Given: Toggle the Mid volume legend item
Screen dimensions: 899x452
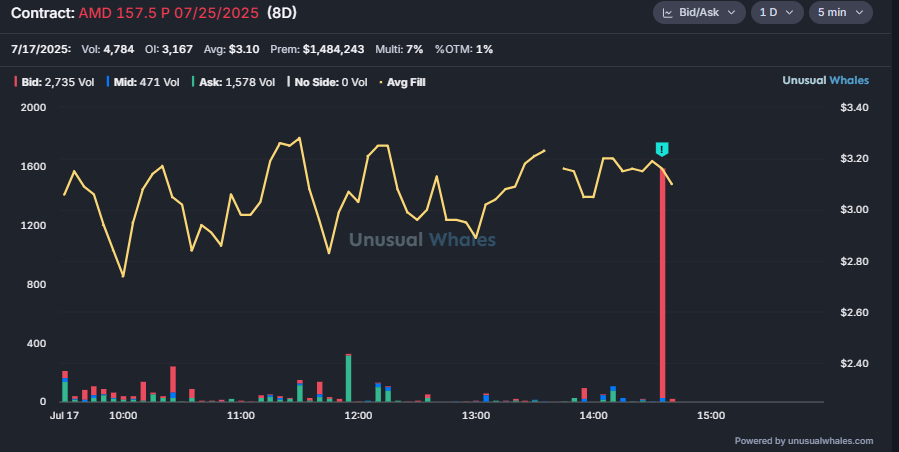Looking at the screenshot, I should 143,82.
